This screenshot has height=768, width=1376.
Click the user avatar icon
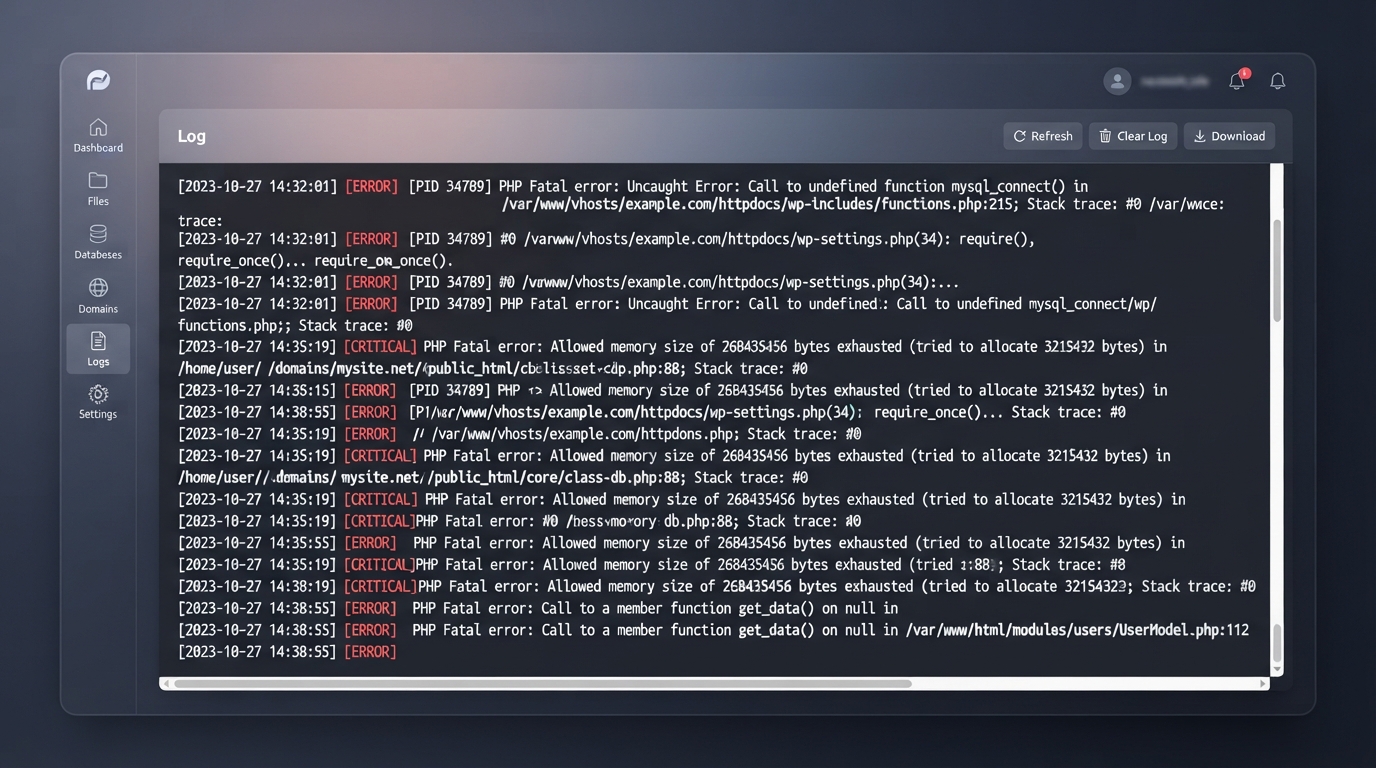click(1117, 81)
